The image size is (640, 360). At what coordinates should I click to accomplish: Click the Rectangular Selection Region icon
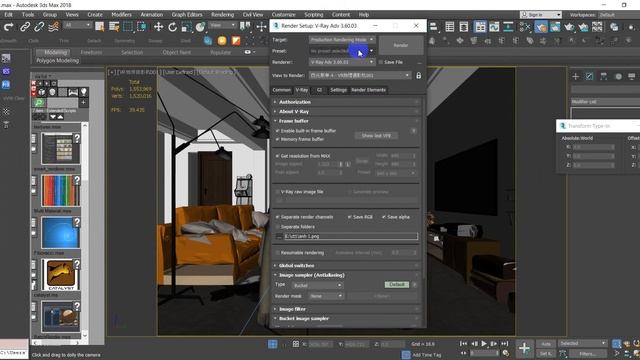pyautogui.click(x=128, y=27)
